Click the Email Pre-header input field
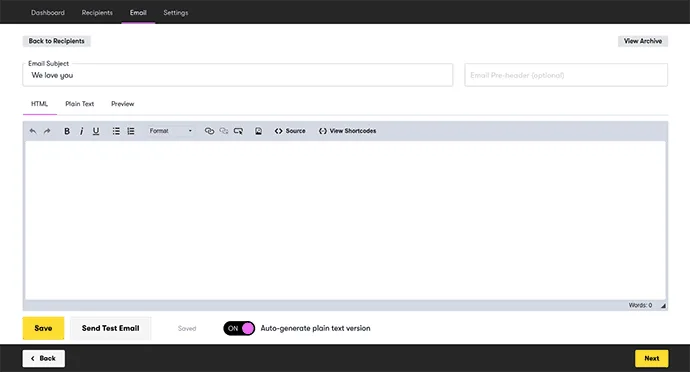 point(566,75)
